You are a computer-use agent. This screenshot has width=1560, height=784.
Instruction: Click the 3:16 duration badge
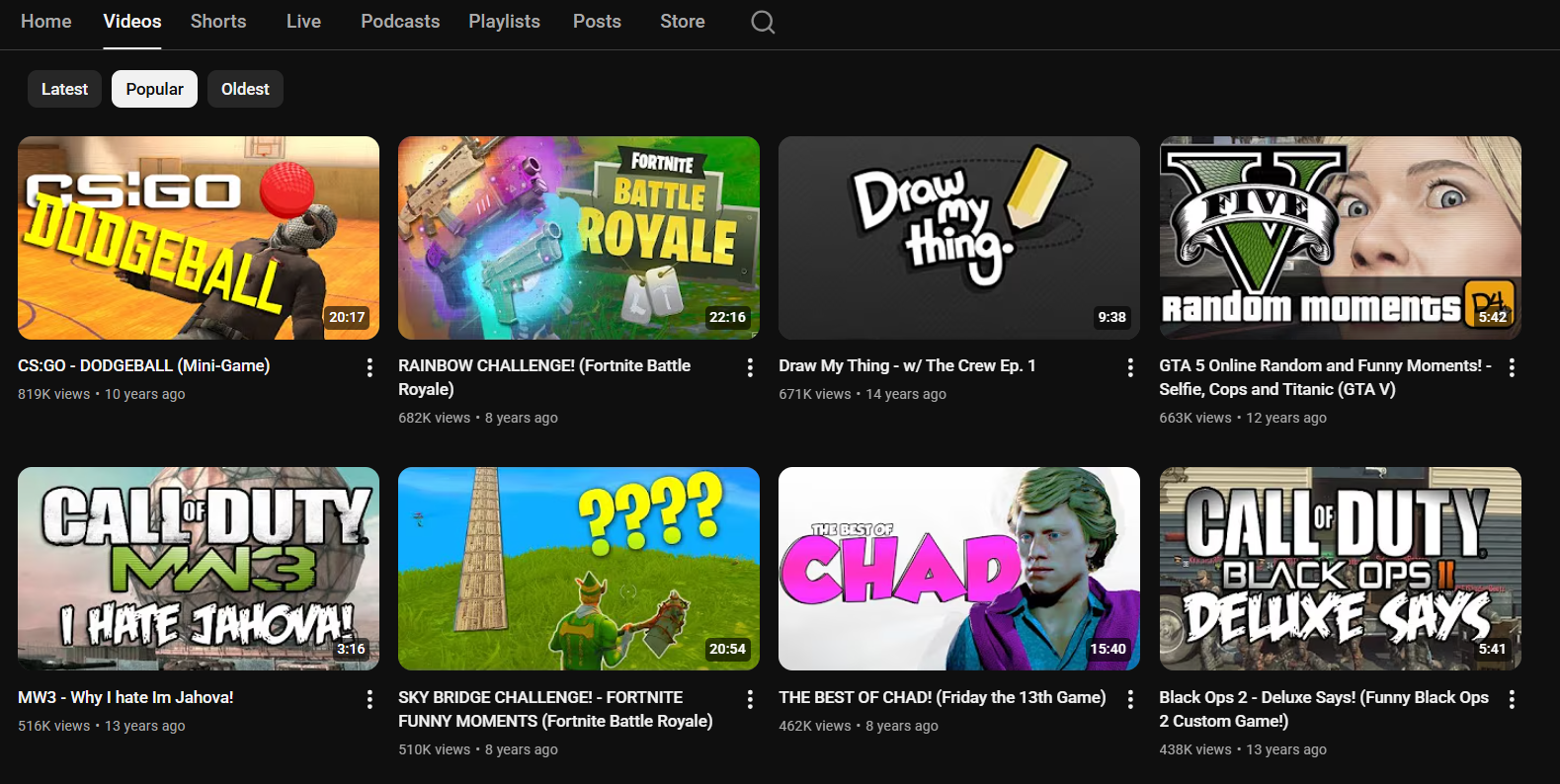click(351, 649)
